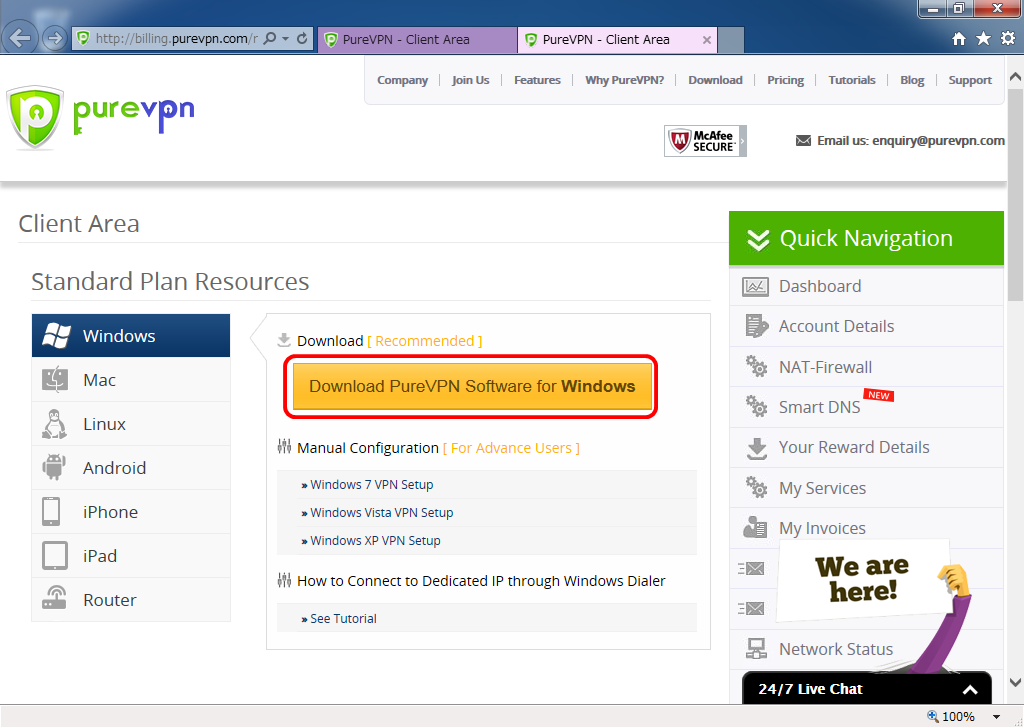Click the browser Back arrow button
This screenshot has height=728, width=1024.
(20, 39)
